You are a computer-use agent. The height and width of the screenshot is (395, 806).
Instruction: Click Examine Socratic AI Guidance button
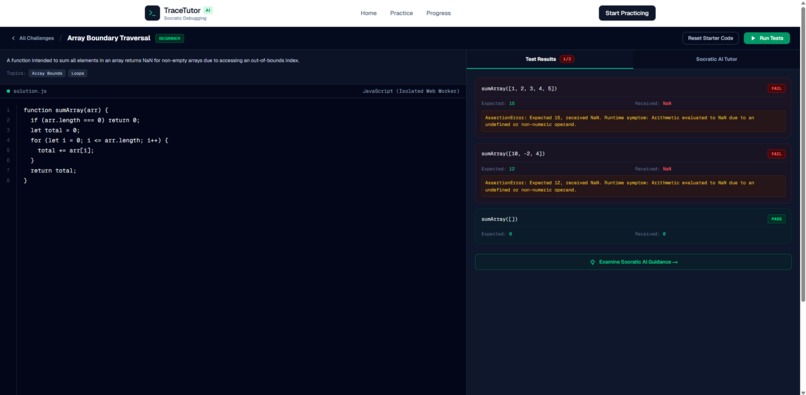633,262
